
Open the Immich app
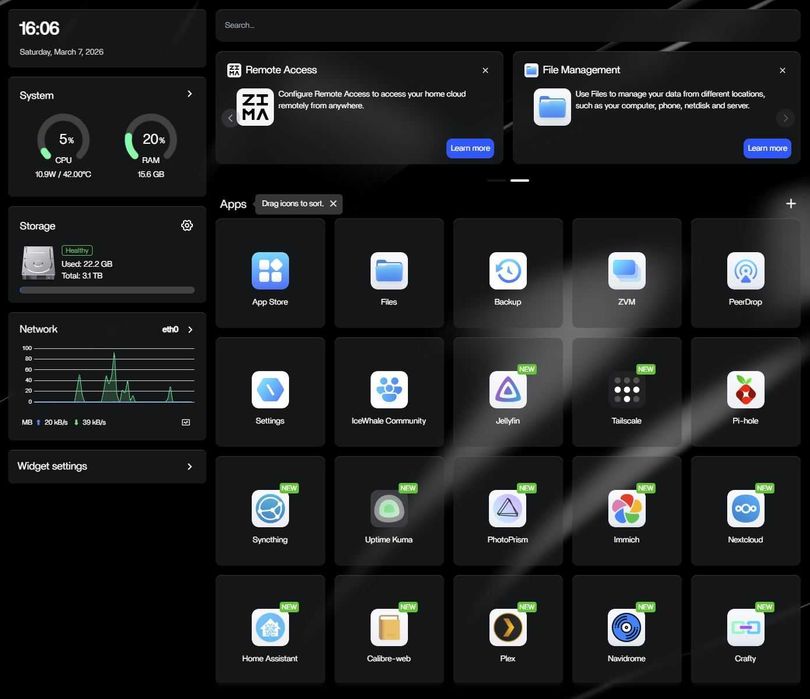[627, 509]
